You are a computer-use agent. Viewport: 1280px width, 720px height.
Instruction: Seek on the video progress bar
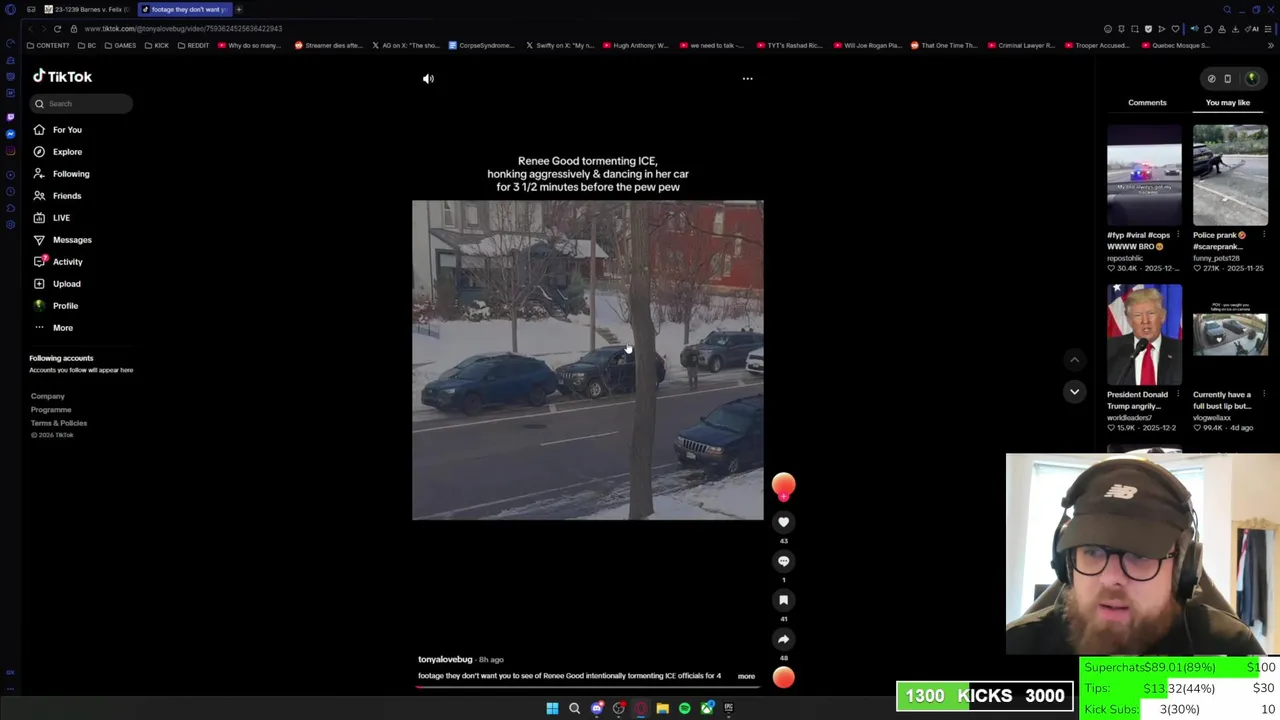588,687
